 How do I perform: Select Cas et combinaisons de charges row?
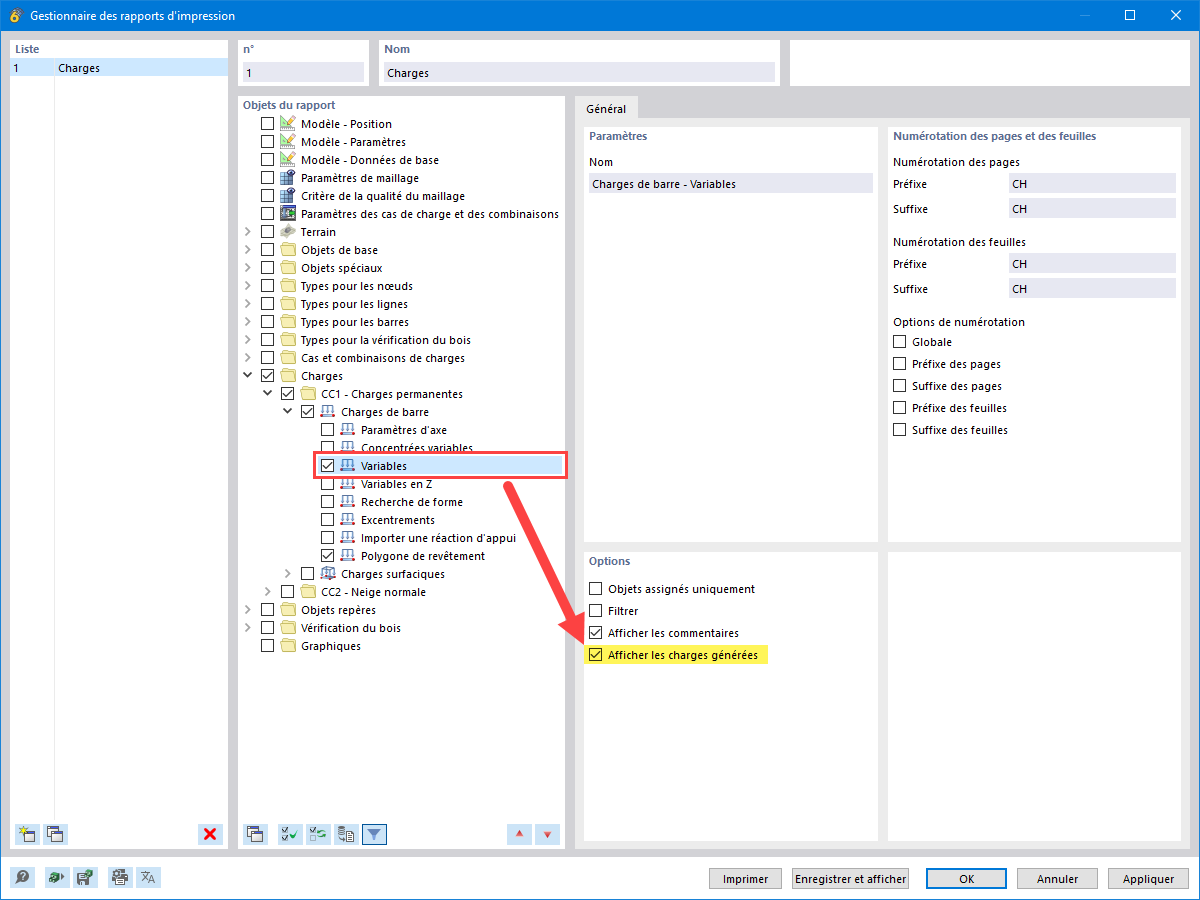[382, 358]
